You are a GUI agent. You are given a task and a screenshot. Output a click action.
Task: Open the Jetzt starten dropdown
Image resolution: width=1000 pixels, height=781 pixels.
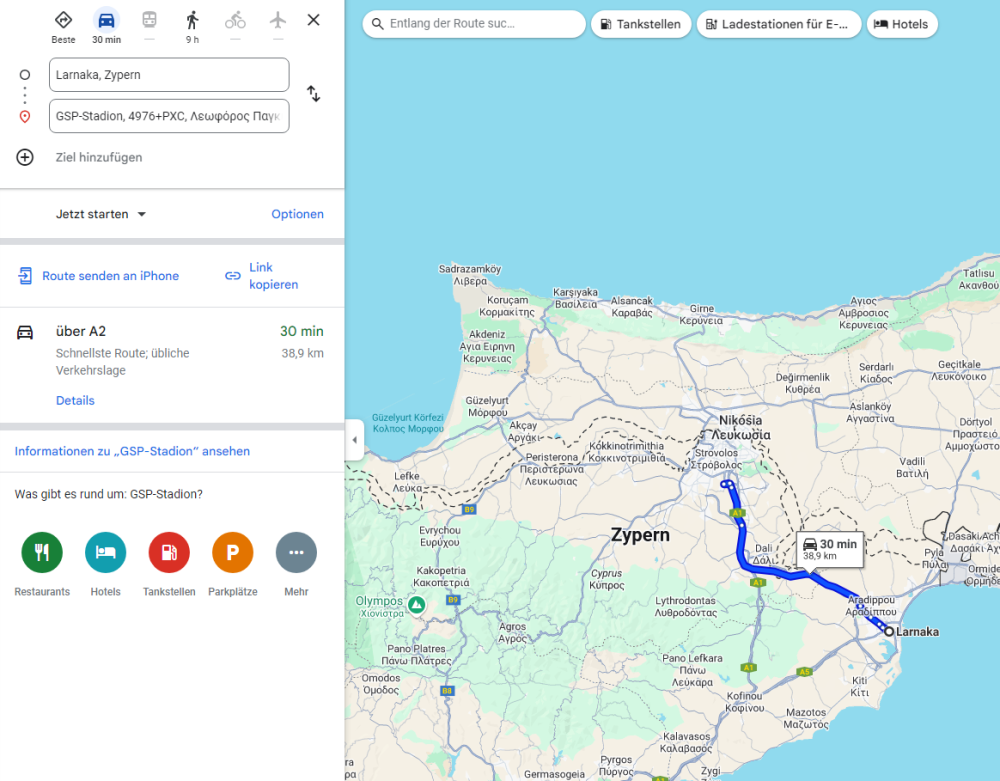pos(101,214)
